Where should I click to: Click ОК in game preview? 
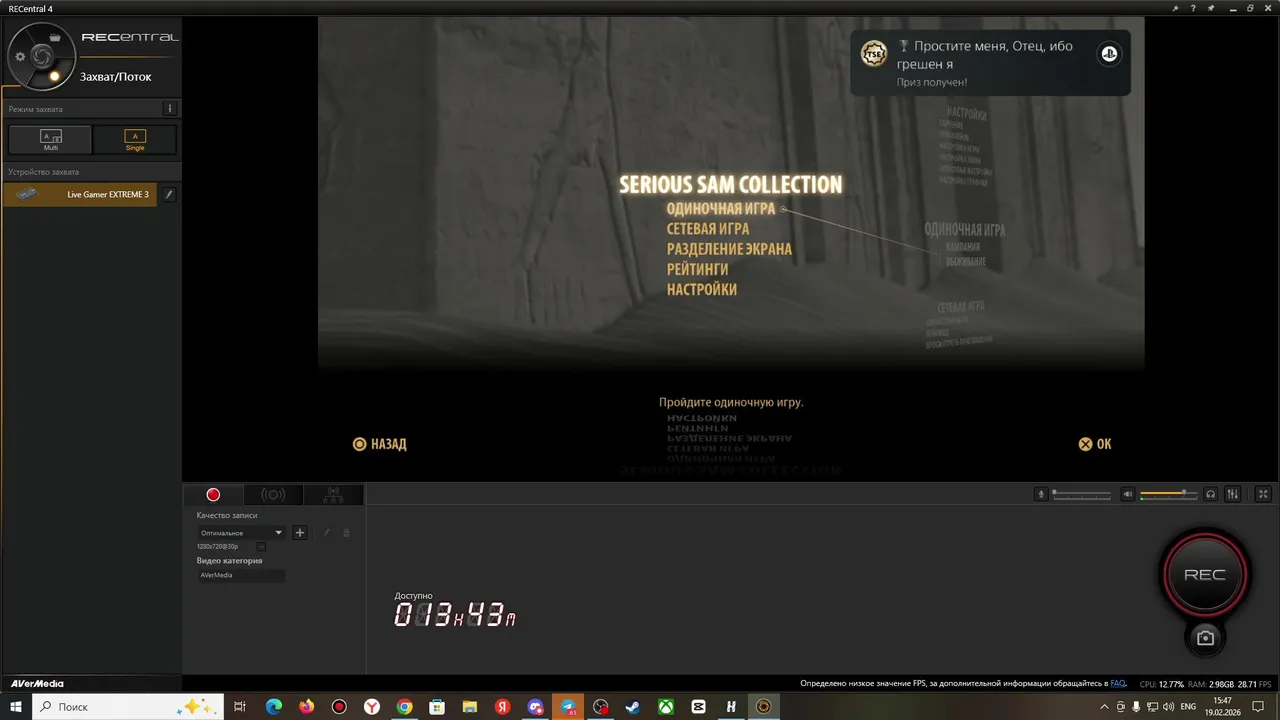tap(1095, 444)
